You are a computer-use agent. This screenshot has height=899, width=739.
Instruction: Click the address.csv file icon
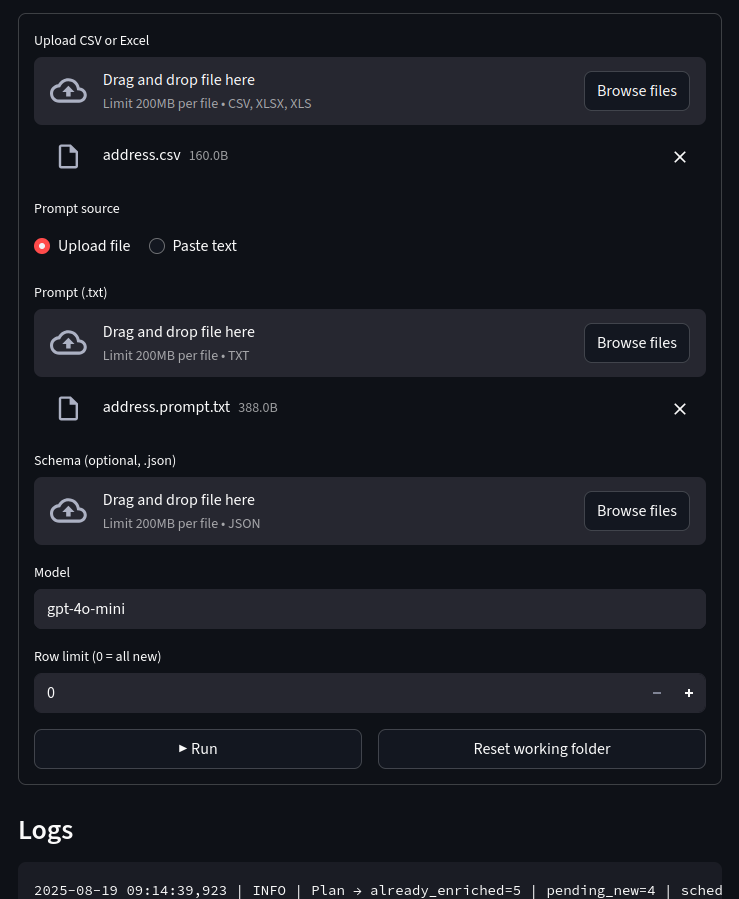click(x=68, y=156)
